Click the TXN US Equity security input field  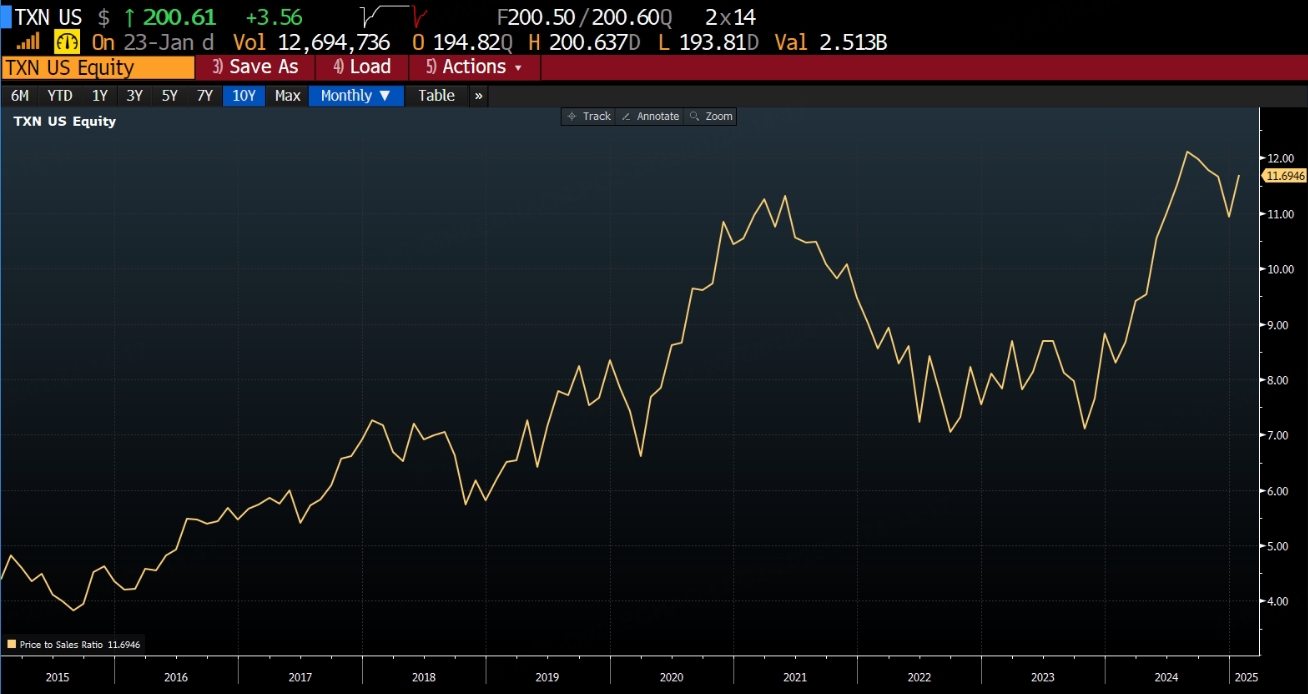(x=98, y=67)
